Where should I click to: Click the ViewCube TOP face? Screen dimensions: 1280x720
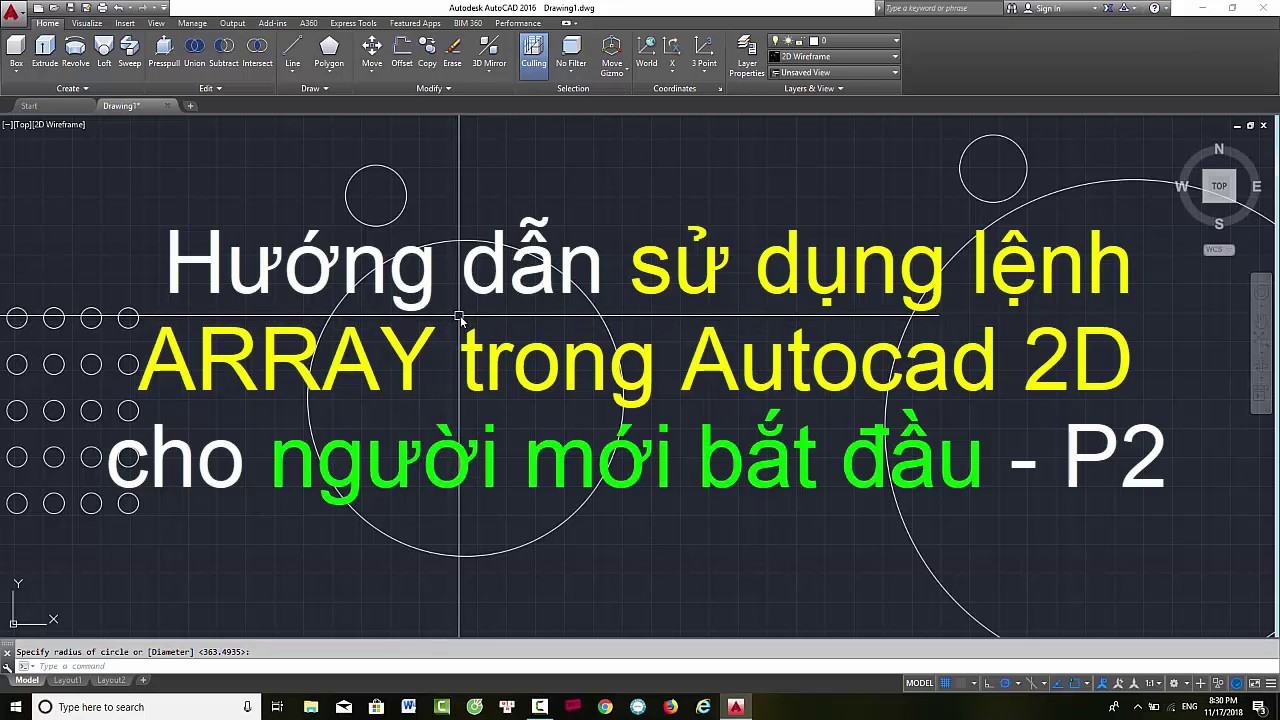pos(1219,186)
